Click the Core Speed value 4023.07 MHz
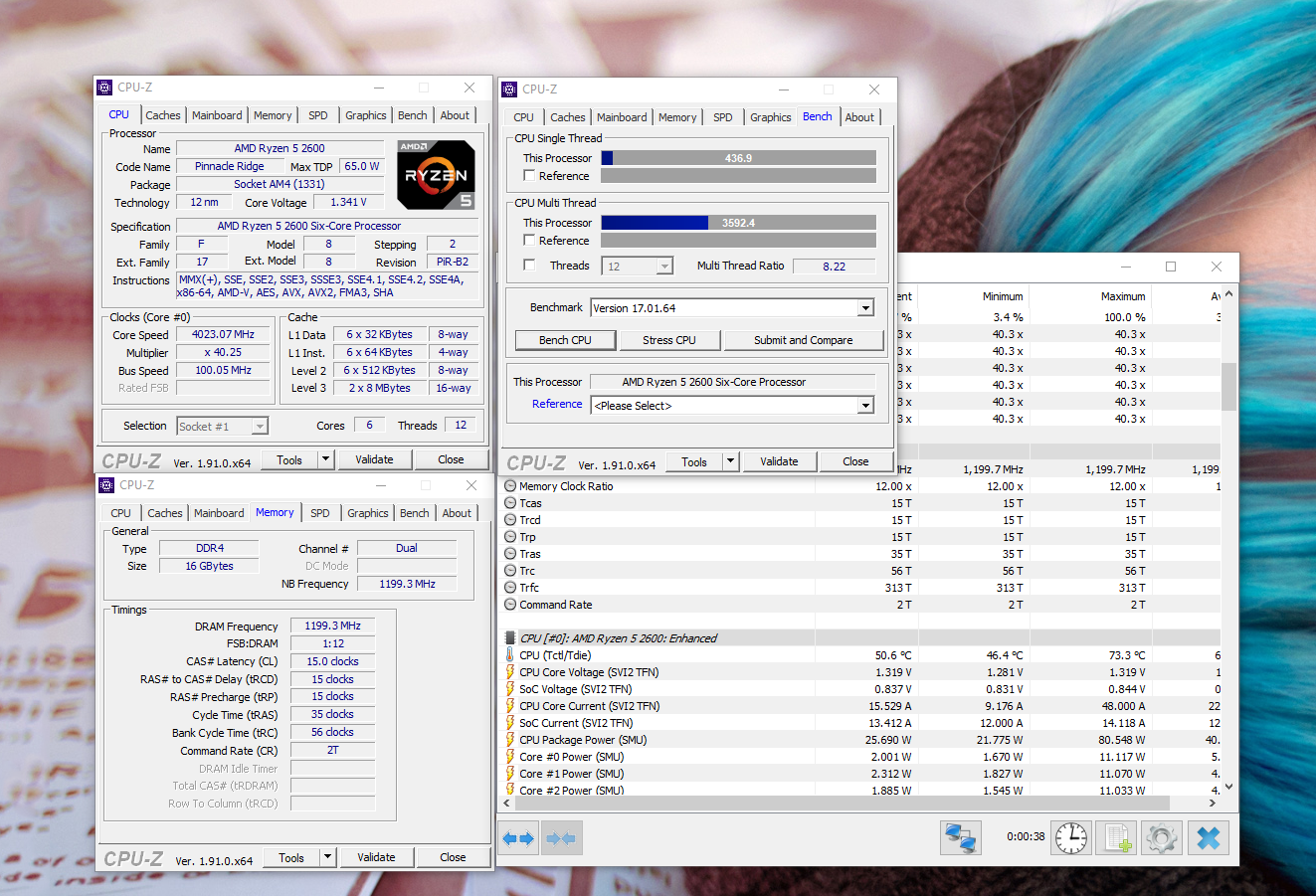The image size is (1316, 896). 224,335
